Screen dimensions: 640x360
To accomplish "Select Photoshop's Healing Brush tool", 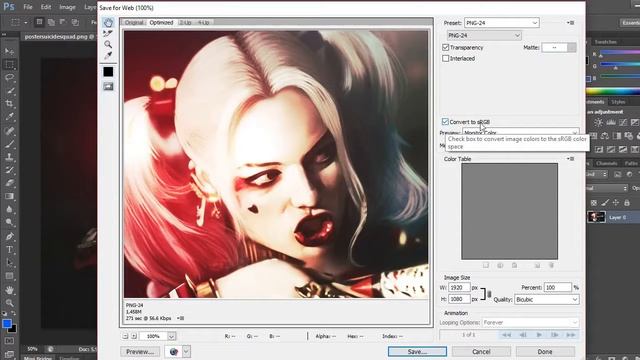I will [9, 131].
